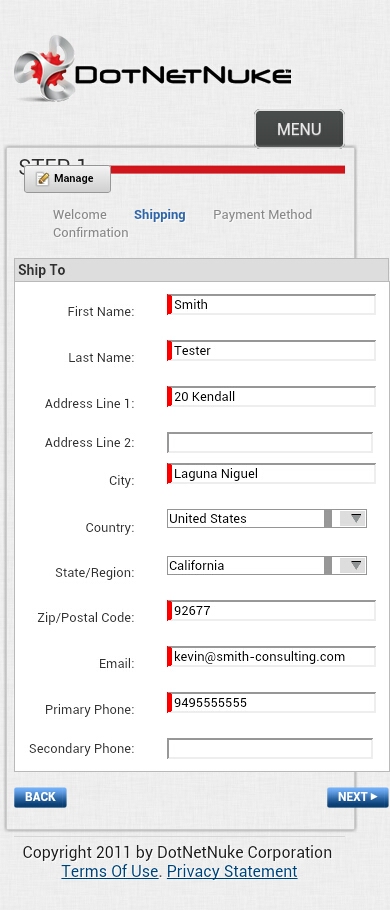Open the MENU button

pyautogui.click(x=299, y=129)
